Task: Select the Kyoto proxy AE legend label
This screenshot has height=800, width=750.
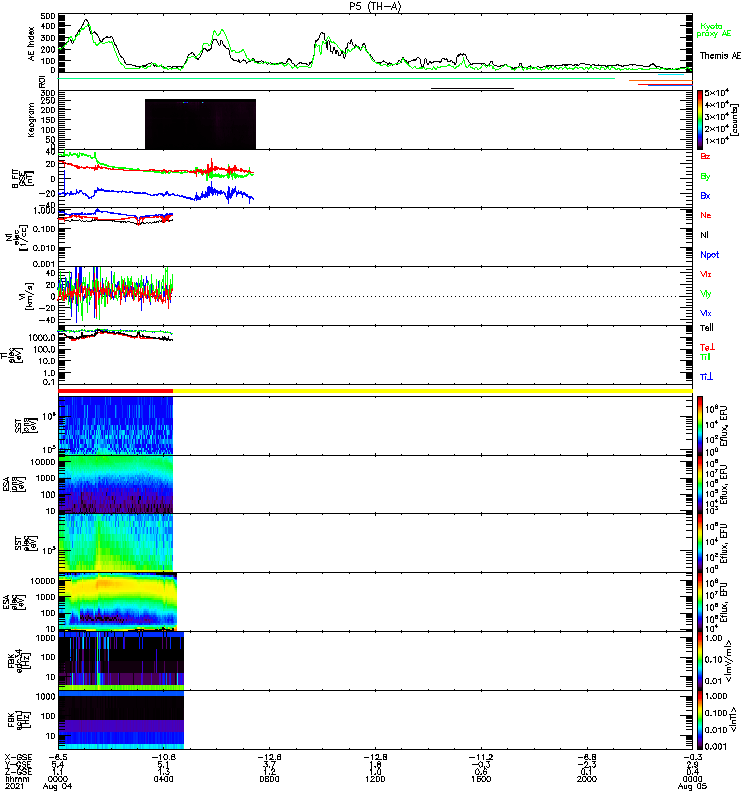Action: coord(714,30)
